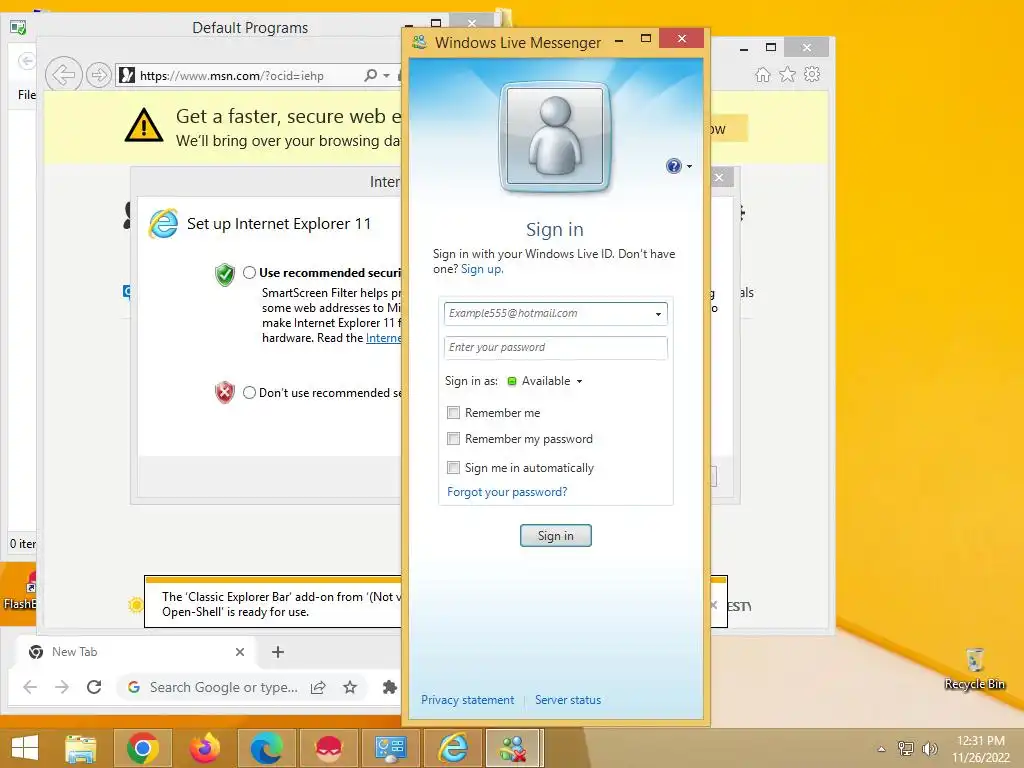Click the red shield don't-use icon
The image size is (1024, 768).
pyautogui.click(x=225, y=392)
